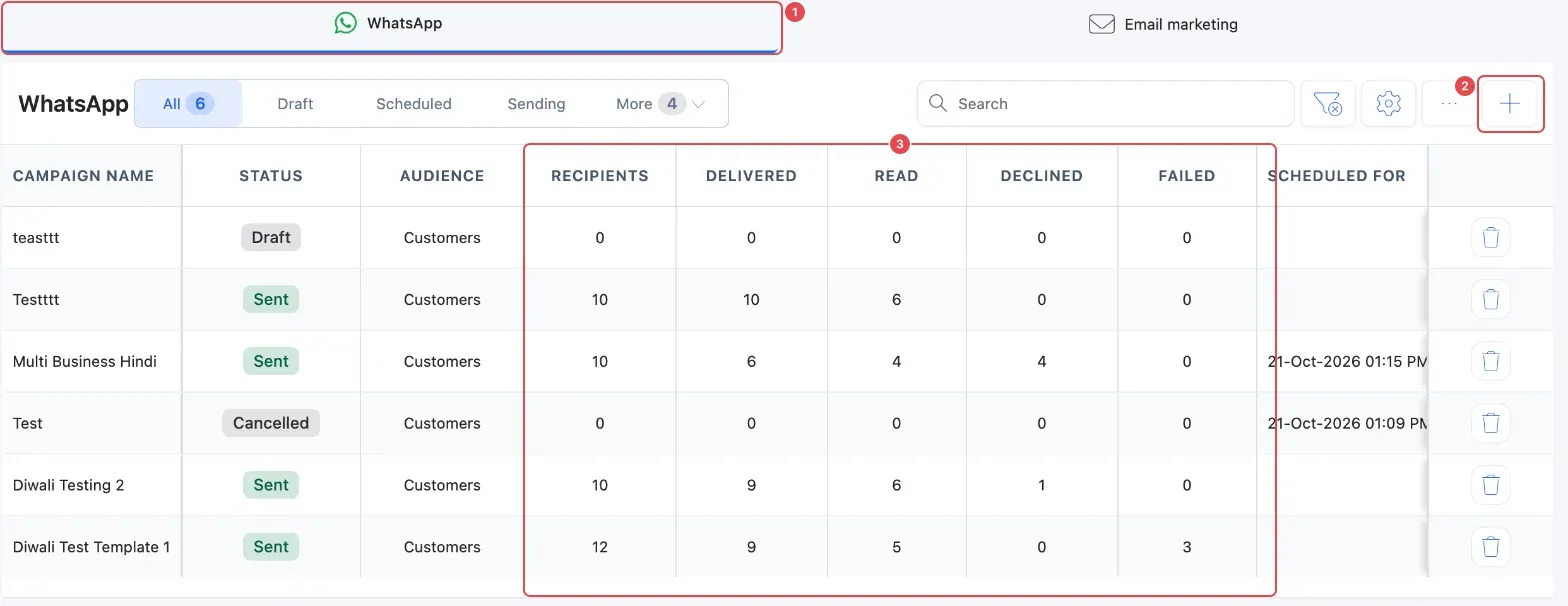
Task: Click the More count badge showing 4
Action: [x=672, y=103]
